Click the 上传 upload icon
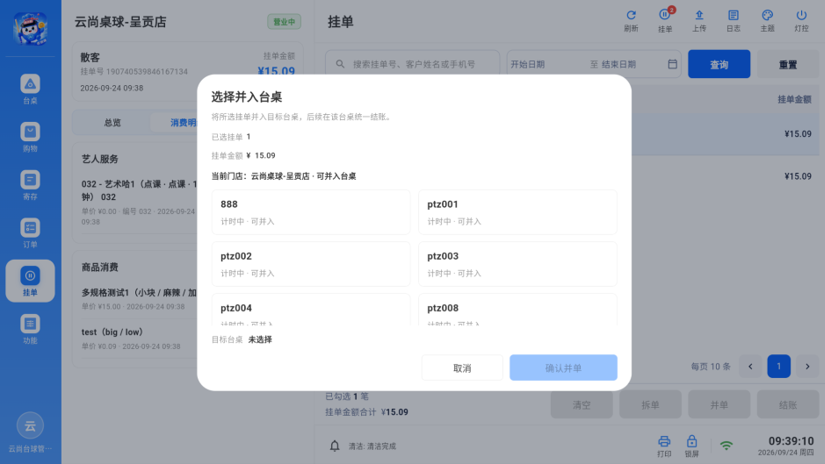 [x=699, y=21]
